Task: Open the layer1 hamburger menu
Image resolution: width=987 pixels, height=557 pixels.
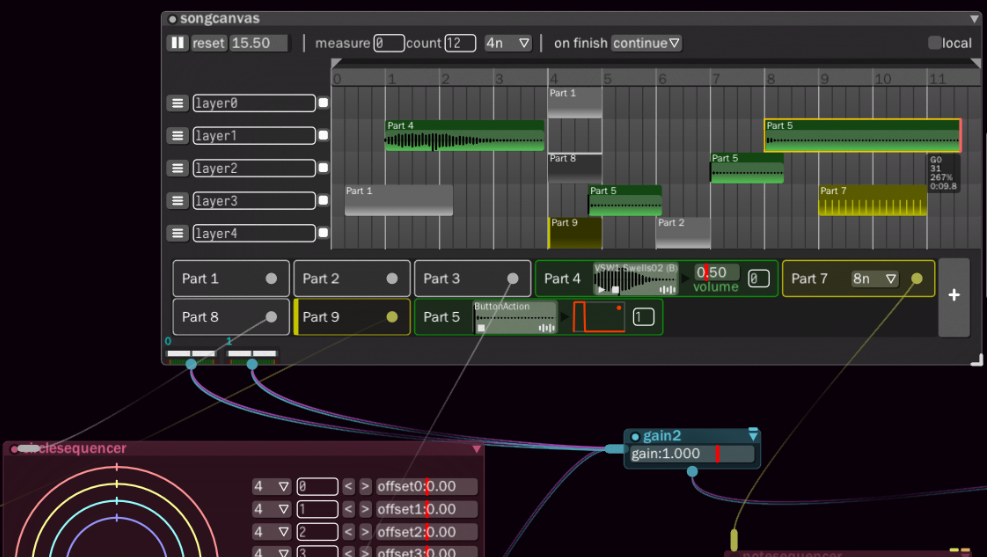Action: pos(178,135)
